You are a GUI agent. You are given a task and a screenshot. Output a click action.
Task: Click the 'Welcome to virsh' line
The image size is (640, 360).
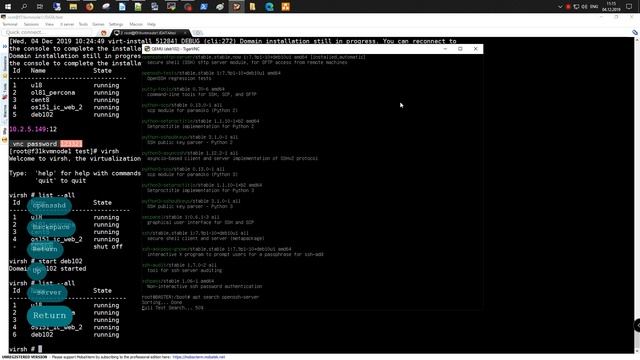point(75,159)
